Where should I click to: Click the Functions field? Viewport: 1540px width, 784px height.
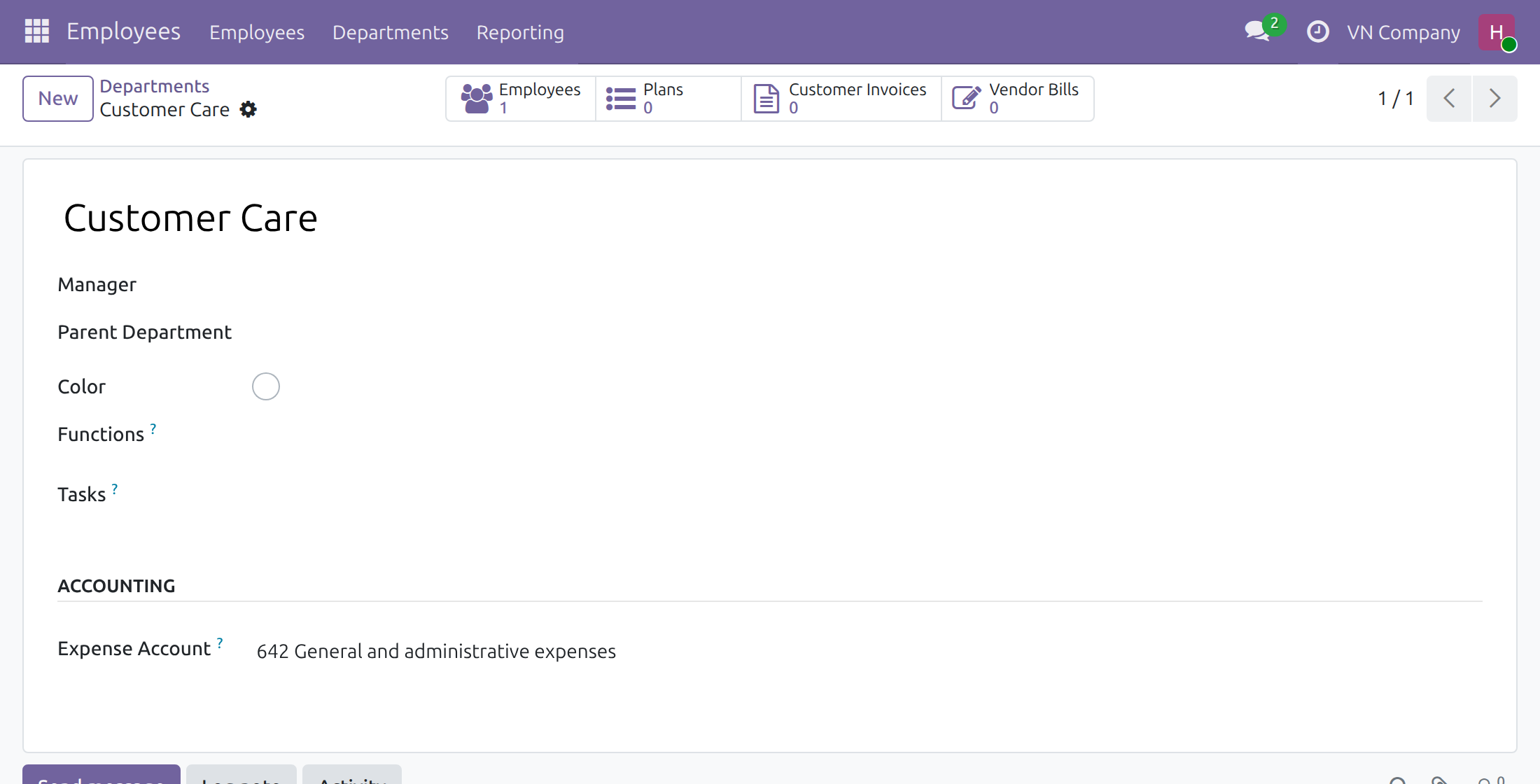pyautogui.click(x=867, y=435)
